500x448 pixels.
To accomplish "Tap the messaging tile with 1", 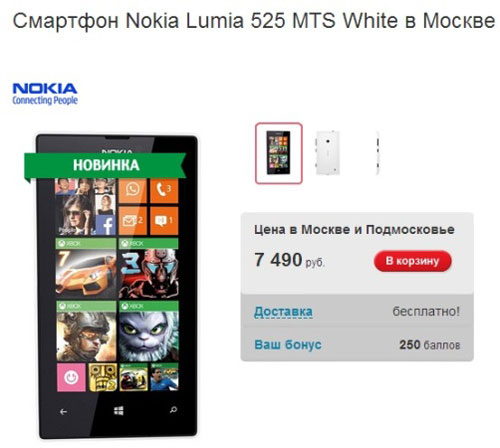I will [x=164, y=221].
